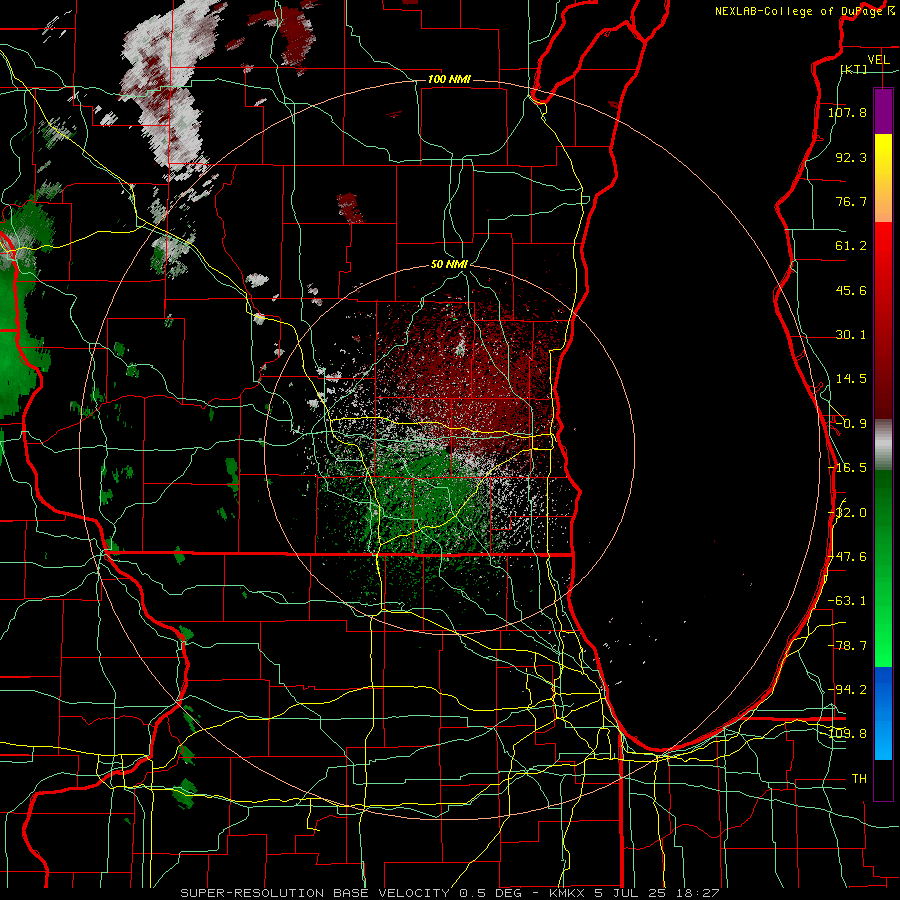This screenshot has height=900, width=900.
Task: Click the 30.1 velocity scale value
Action: point(851,335)
